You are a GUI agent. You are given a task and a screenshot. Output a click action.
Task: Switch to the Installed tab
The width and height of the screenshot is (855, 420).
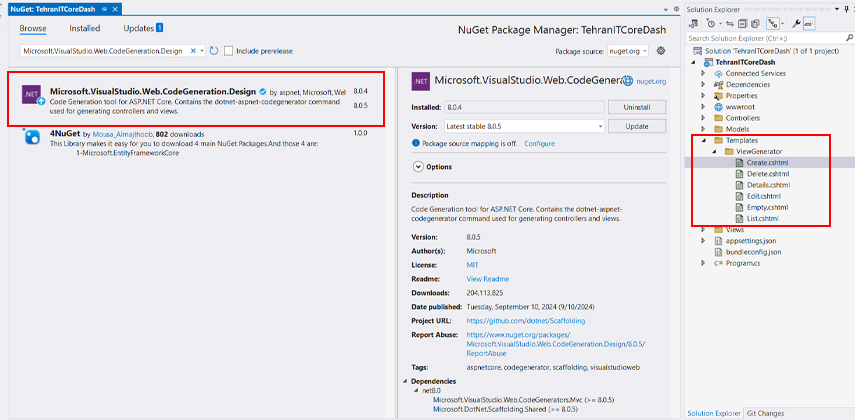pos(85,28)
